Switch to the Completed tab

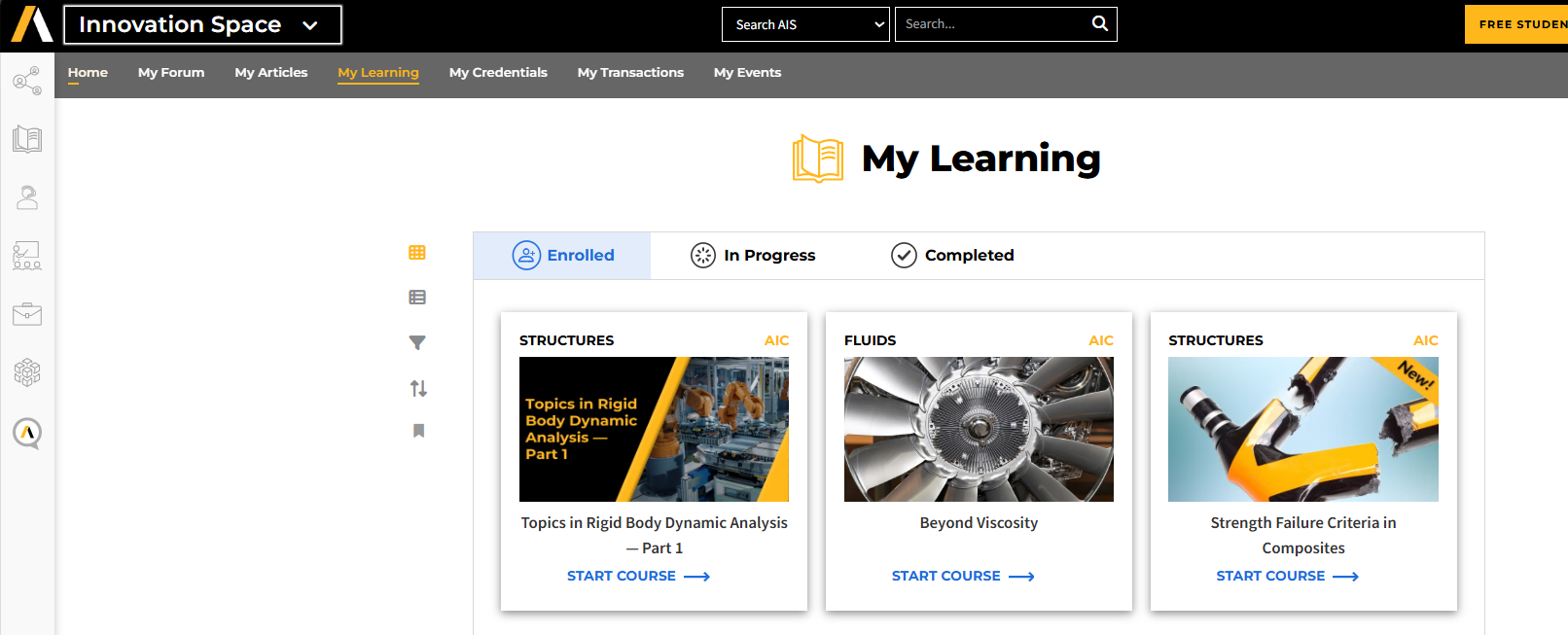(952, 255)
